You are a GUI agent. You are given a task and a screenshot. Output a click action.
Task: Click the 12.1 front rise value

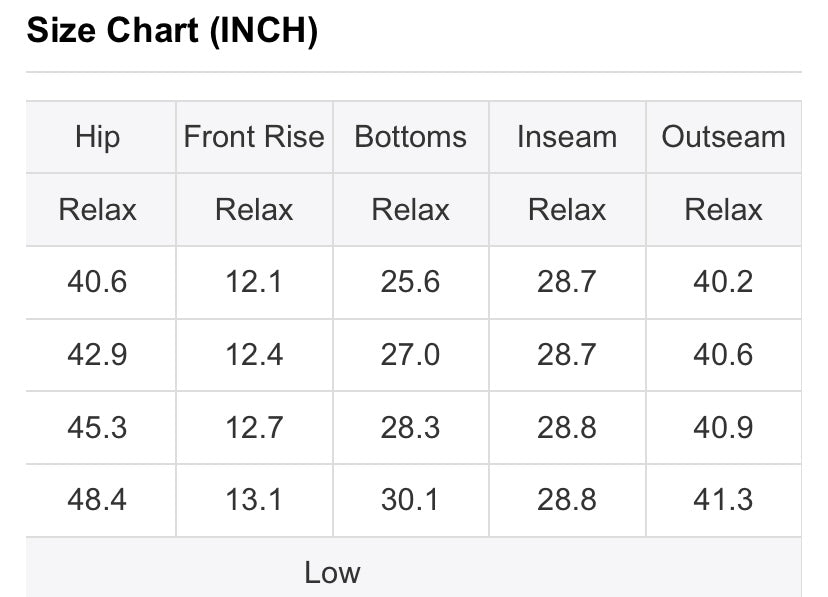pyautogui.click(x=254, y=282)
